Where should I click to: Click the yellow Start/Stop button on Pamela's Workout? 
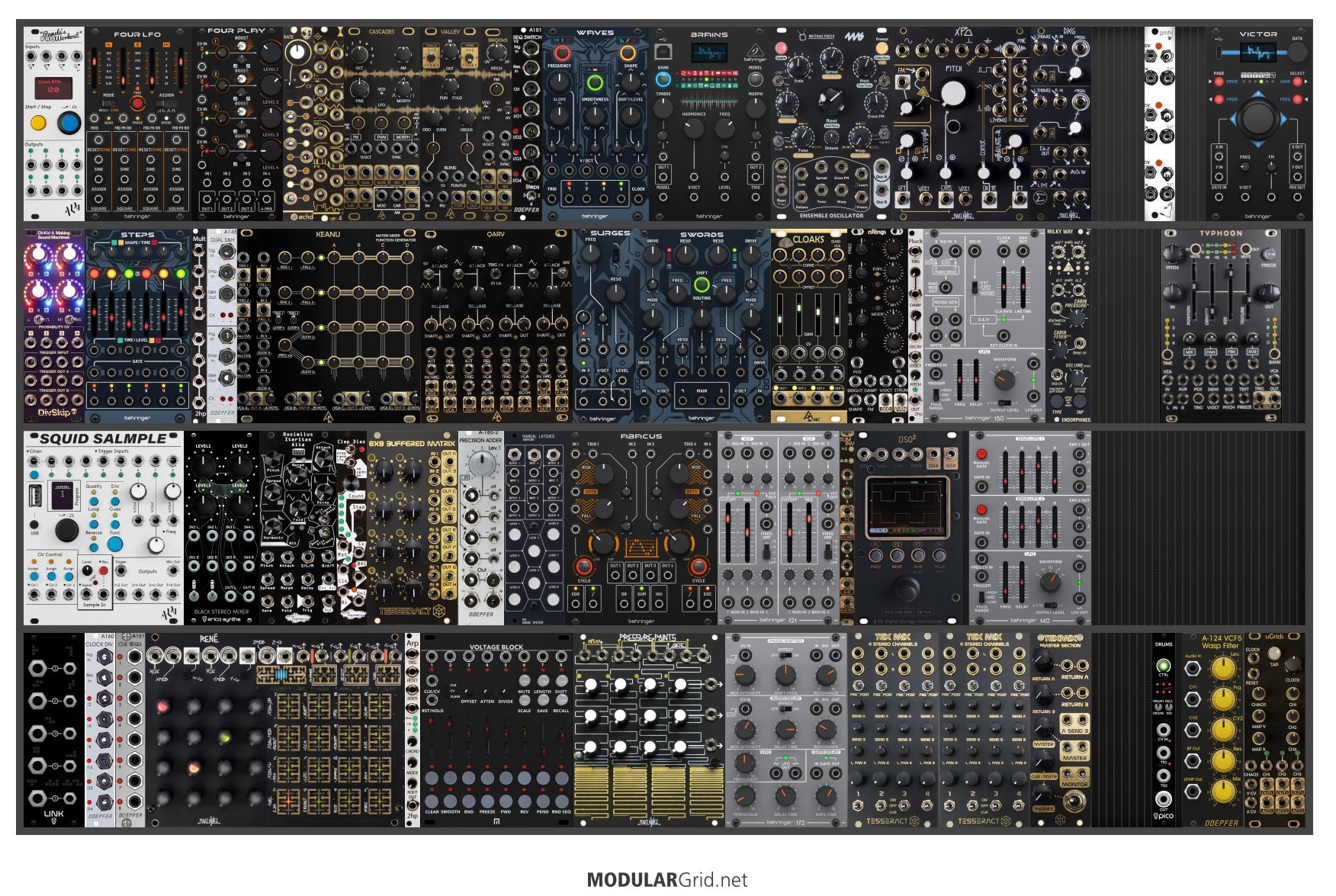coord(38,123)
